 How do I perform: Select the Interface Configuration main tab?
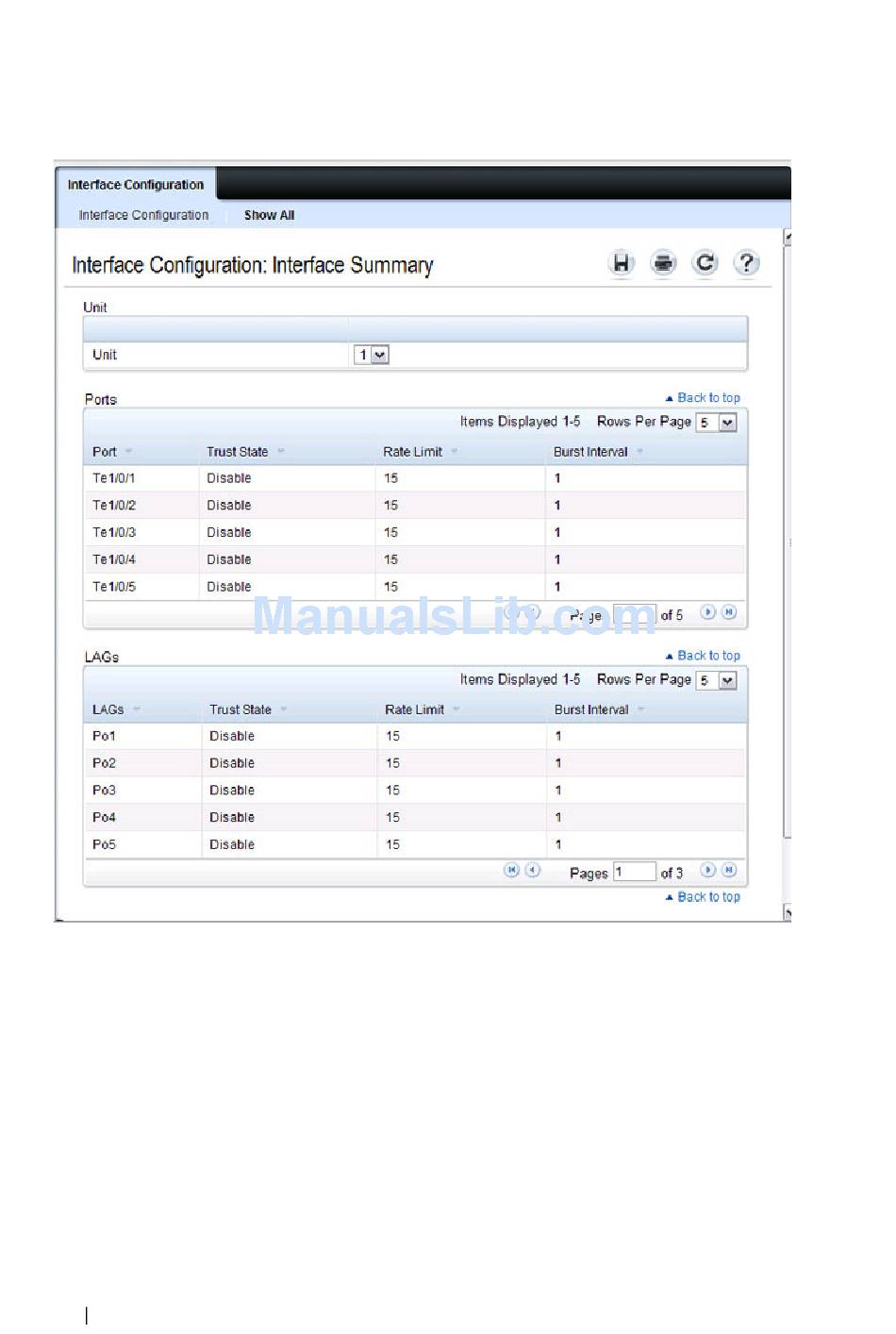click(136, 185)
